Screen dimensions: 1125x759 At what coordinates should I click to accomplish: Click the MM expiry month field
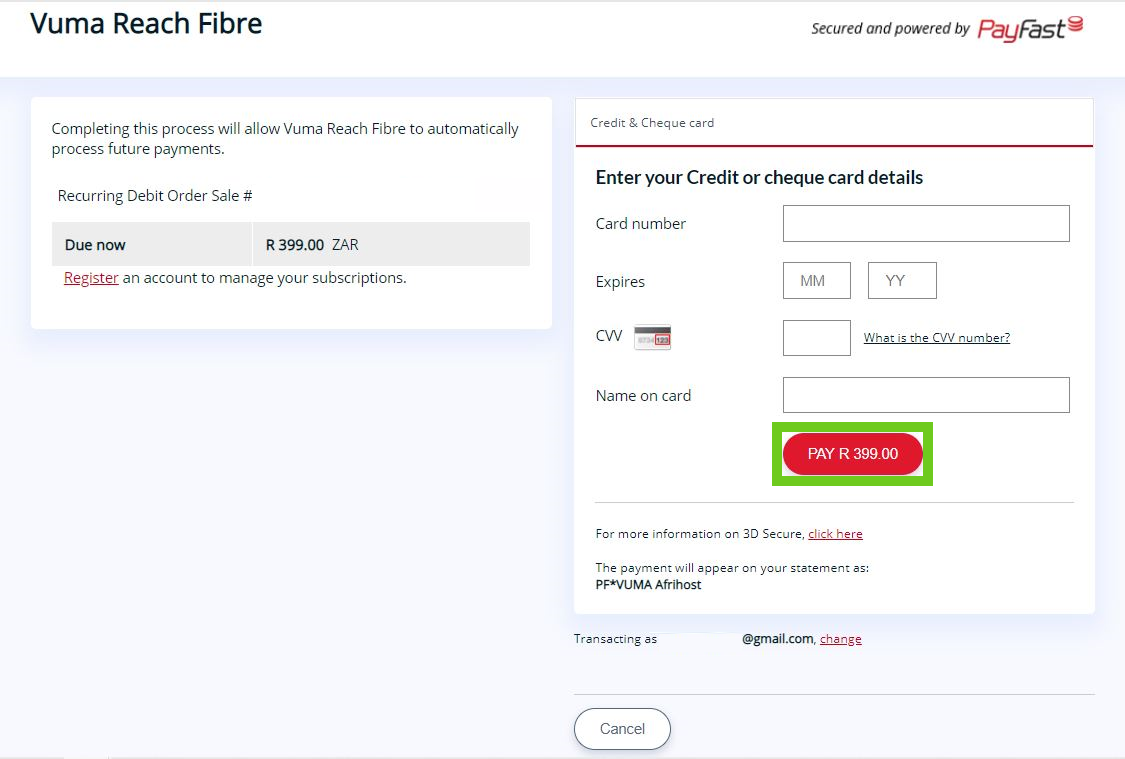coord(816,281)
